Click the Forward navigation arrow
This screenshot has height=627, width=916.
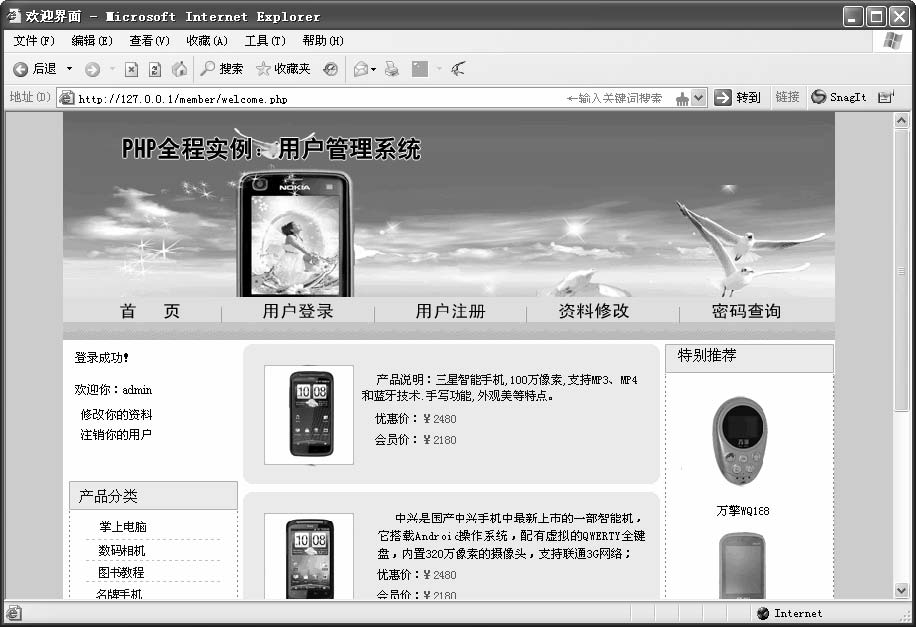[x=92, y=70]
